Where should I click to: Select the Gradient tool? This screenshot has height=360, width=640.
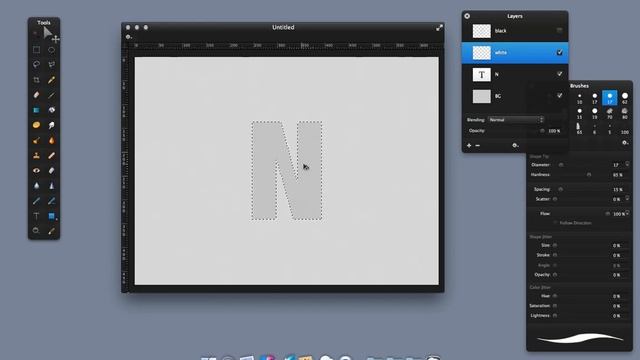pyautogui.click(x=51, y=110)
